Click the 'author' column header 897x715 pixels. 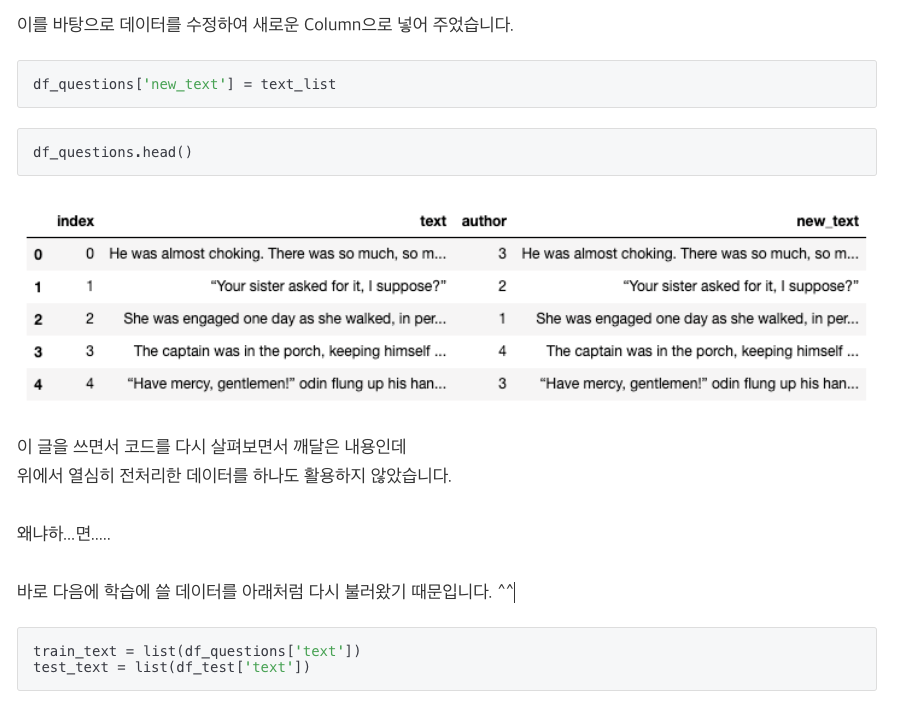[x=484, y=221]
